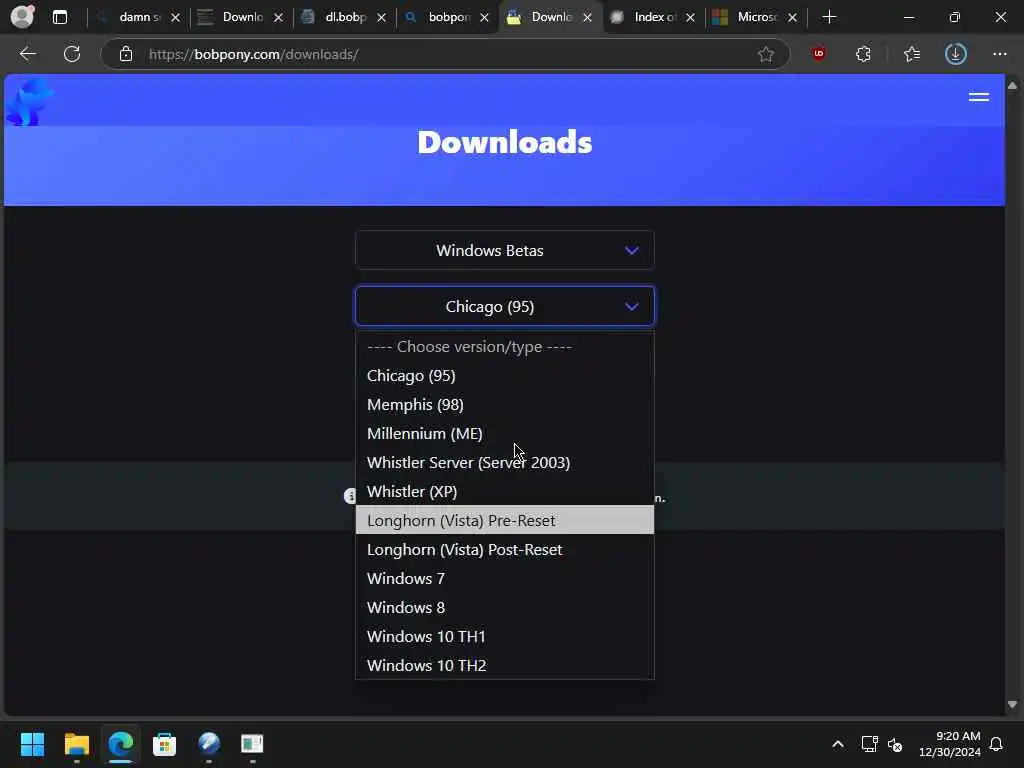Choose Windows 7 option
This screenshot has width=1024, height=768.
504,579
